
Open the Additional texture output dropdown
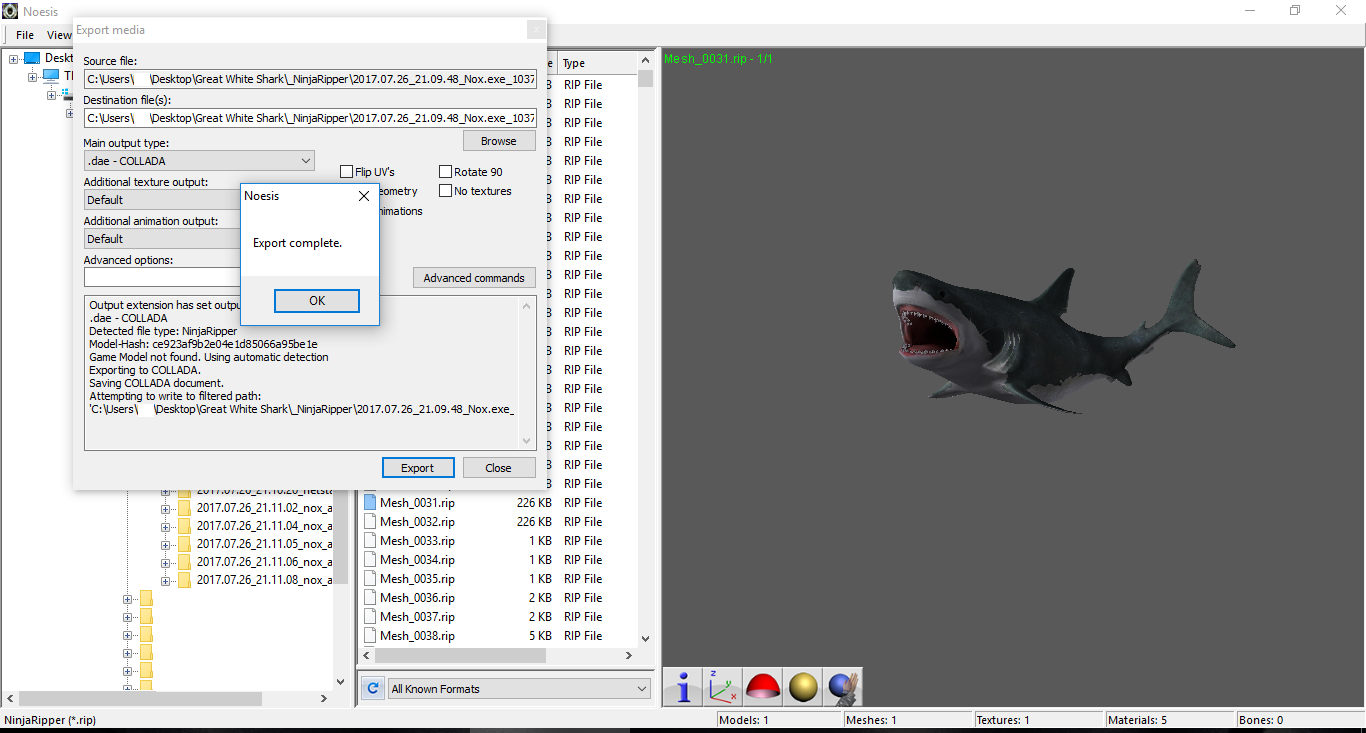(162, 200)
